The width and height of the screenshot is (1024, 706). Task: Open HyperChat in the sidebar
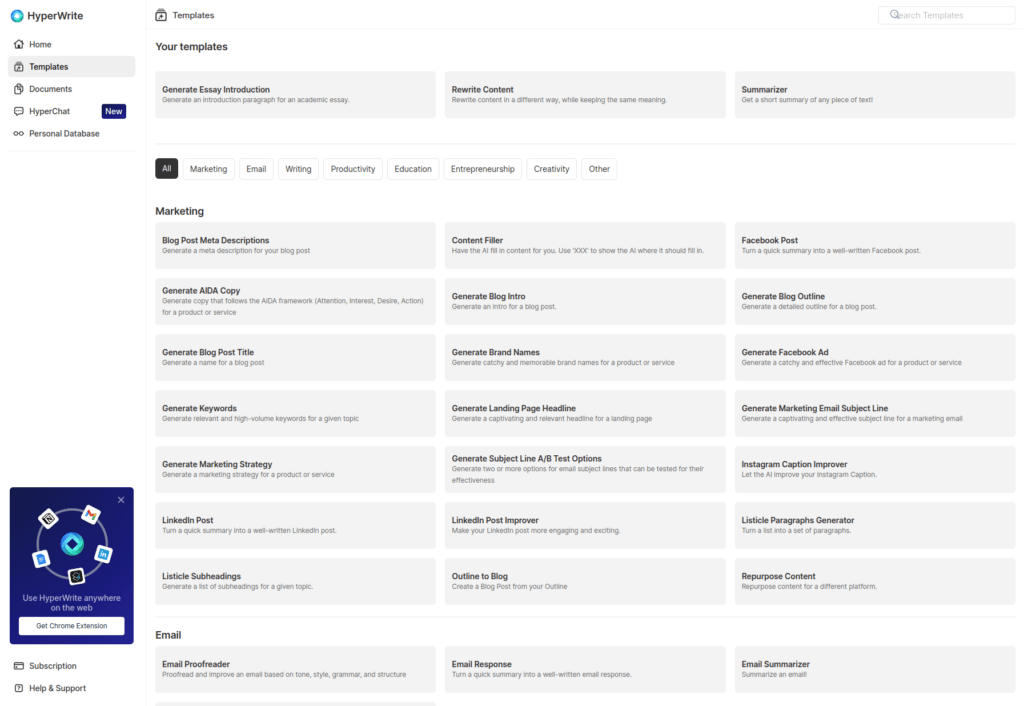click(72, 111)
